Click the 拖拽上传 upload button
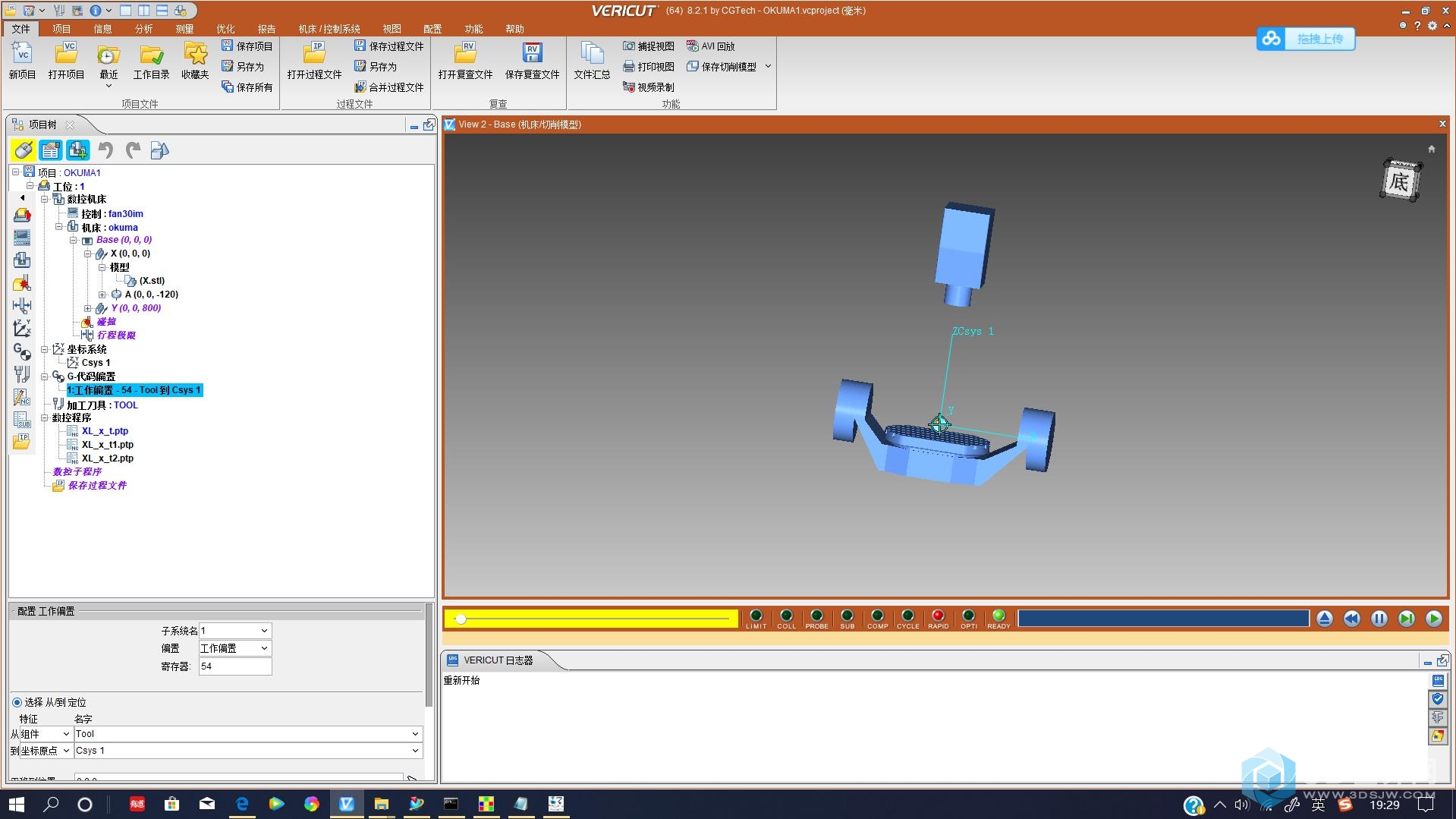Screen dimensions: 1456x819 1306,39
